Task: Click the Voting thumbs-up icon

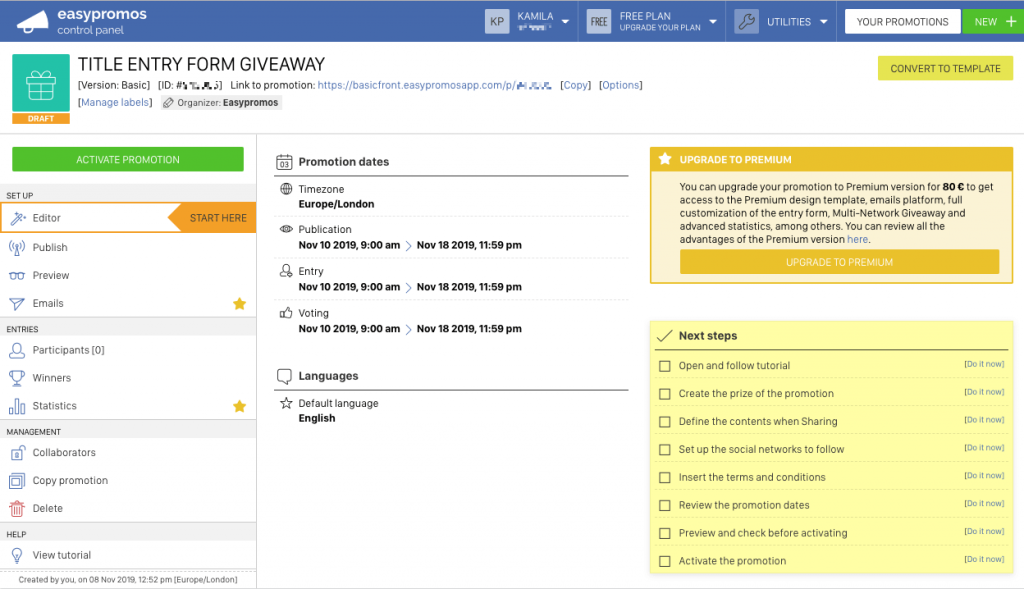Action: click(x=286, y=313)
